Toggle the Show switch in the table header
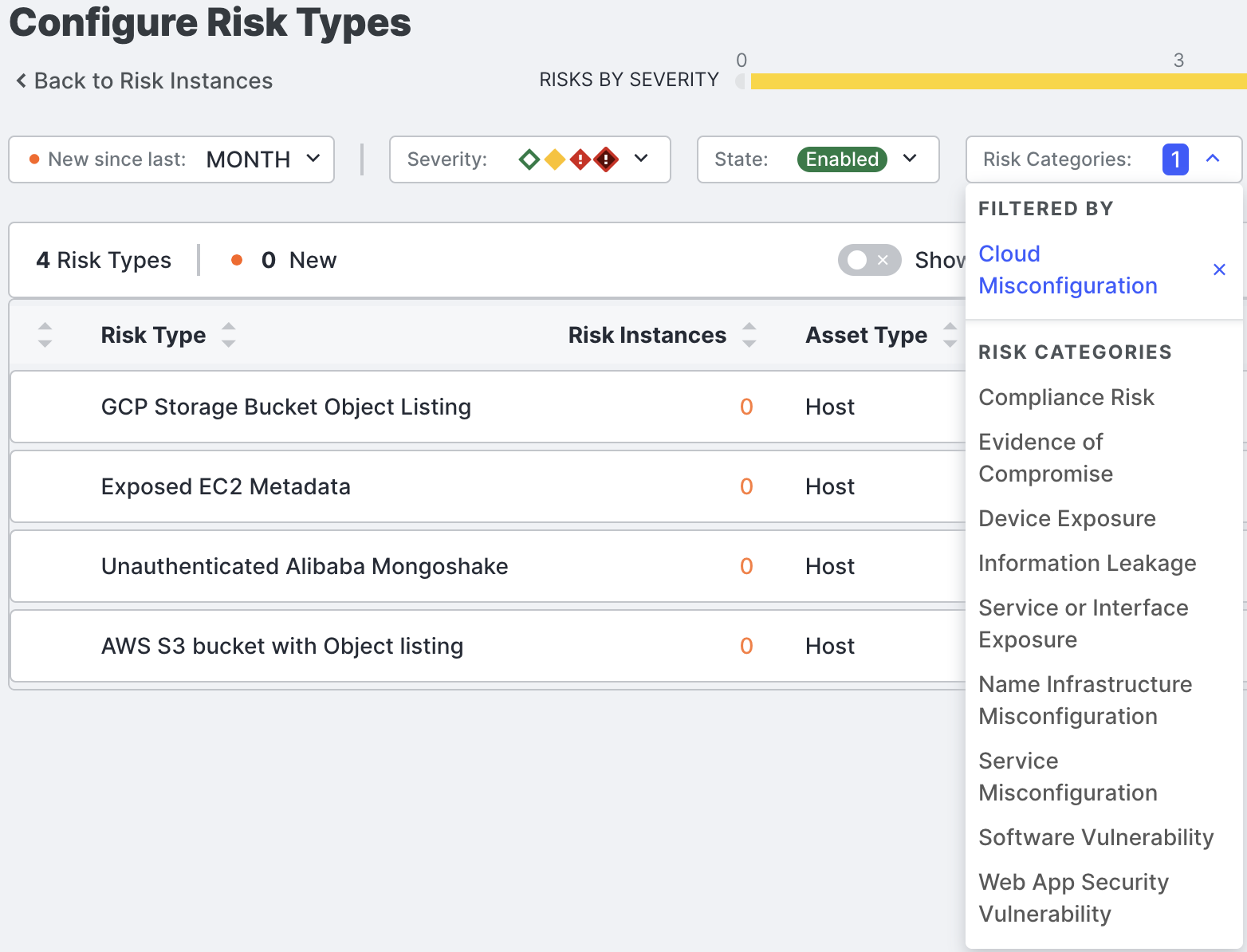The height and width of the screenshot is (952, 1247). [x=869, y=260]
